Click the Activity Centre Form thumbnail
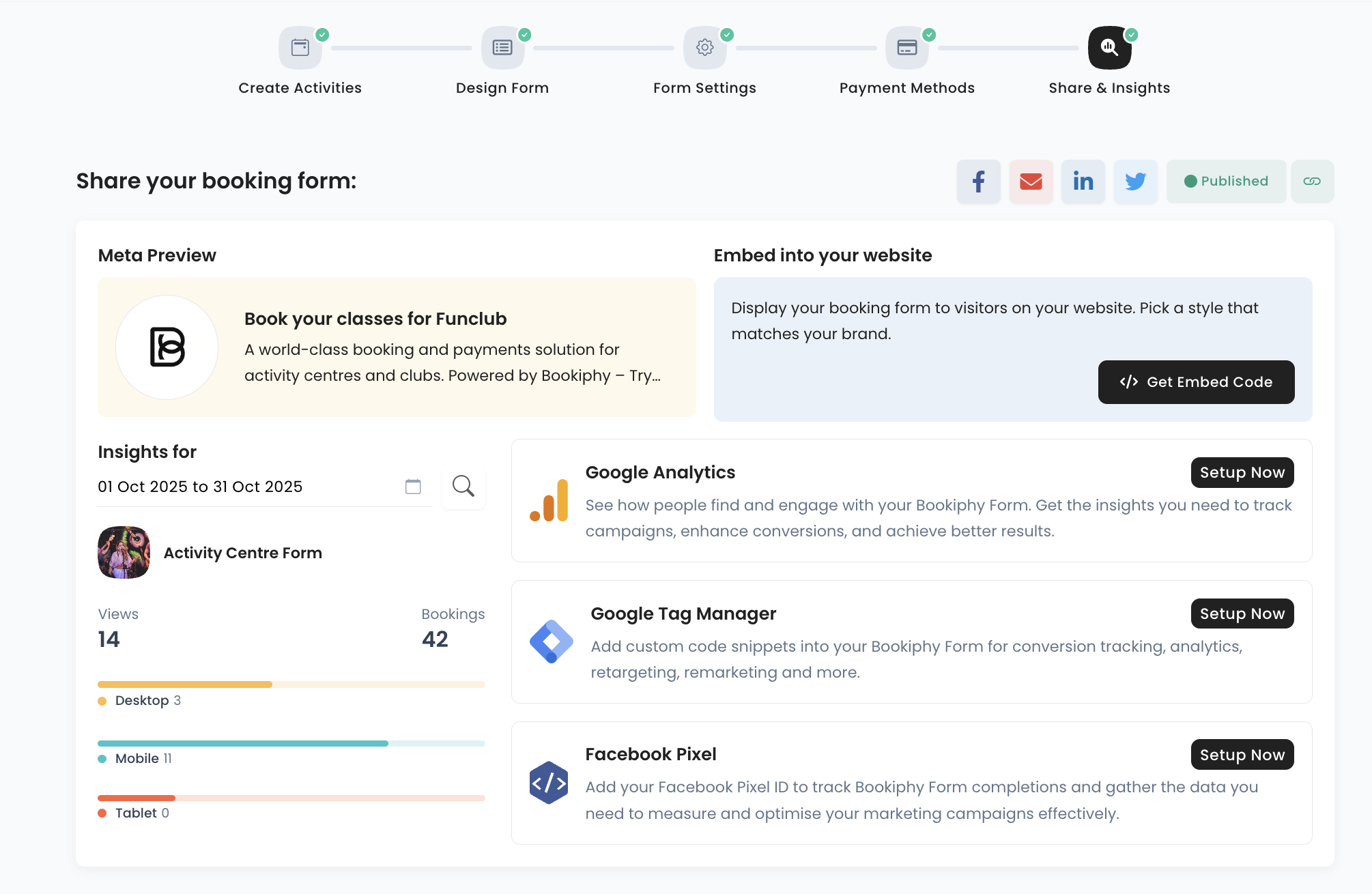Image resolution: width=1372 pixels, height=894 pixels. (124, 553)
